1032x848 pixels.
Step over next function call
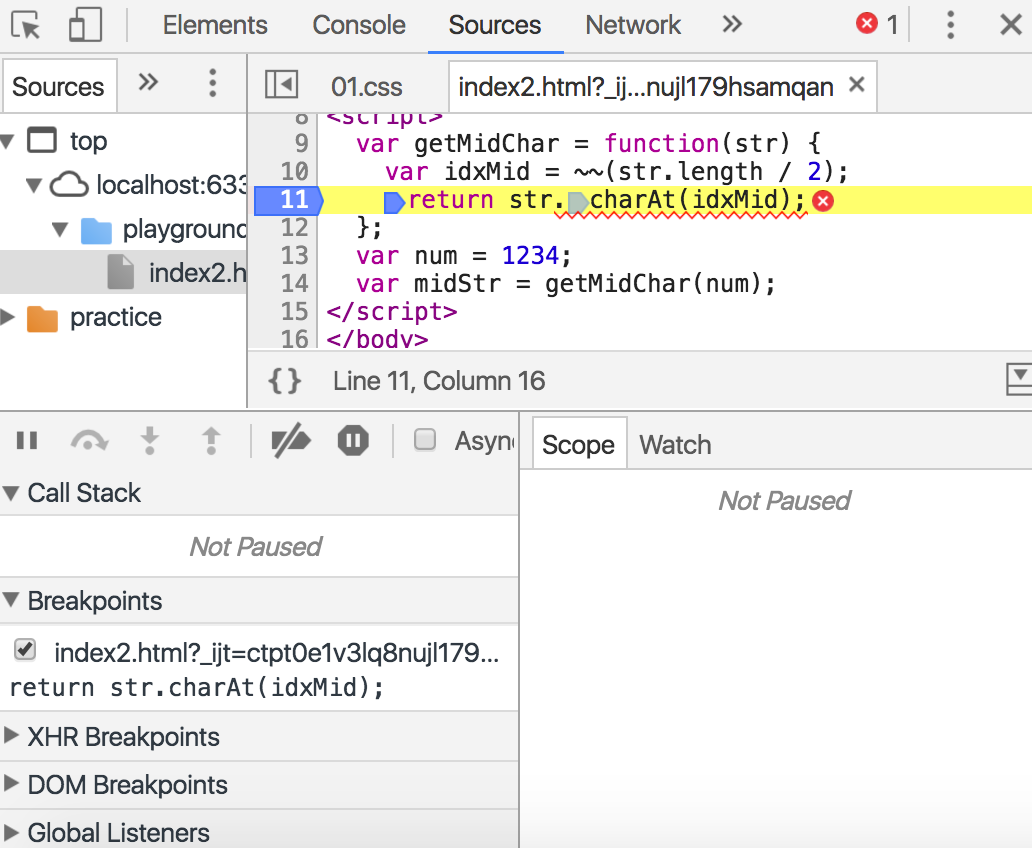(89, 441)
